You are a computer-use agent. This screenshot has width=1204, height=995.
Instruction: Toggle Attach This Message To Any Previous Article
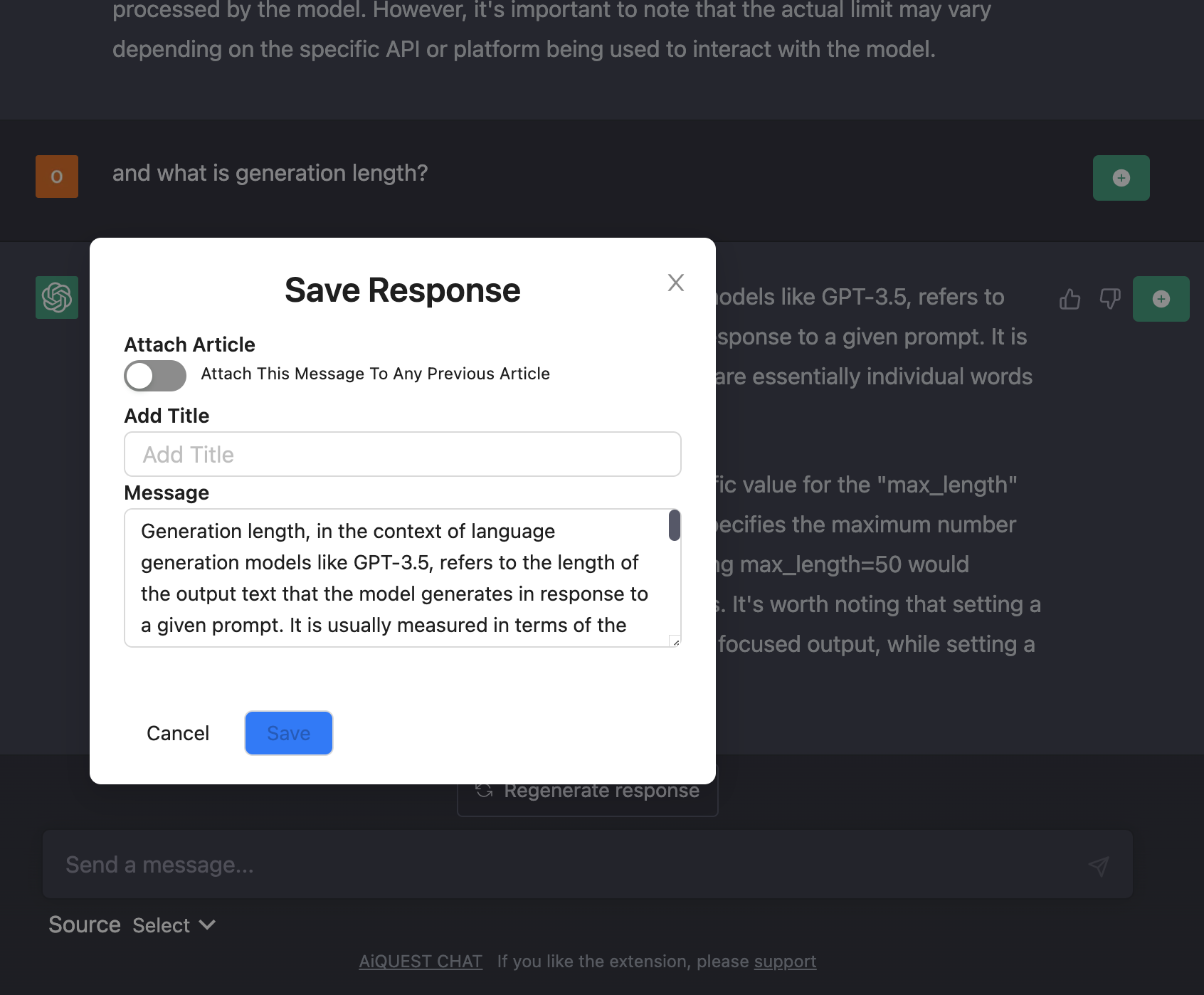[x=155, y=376]
